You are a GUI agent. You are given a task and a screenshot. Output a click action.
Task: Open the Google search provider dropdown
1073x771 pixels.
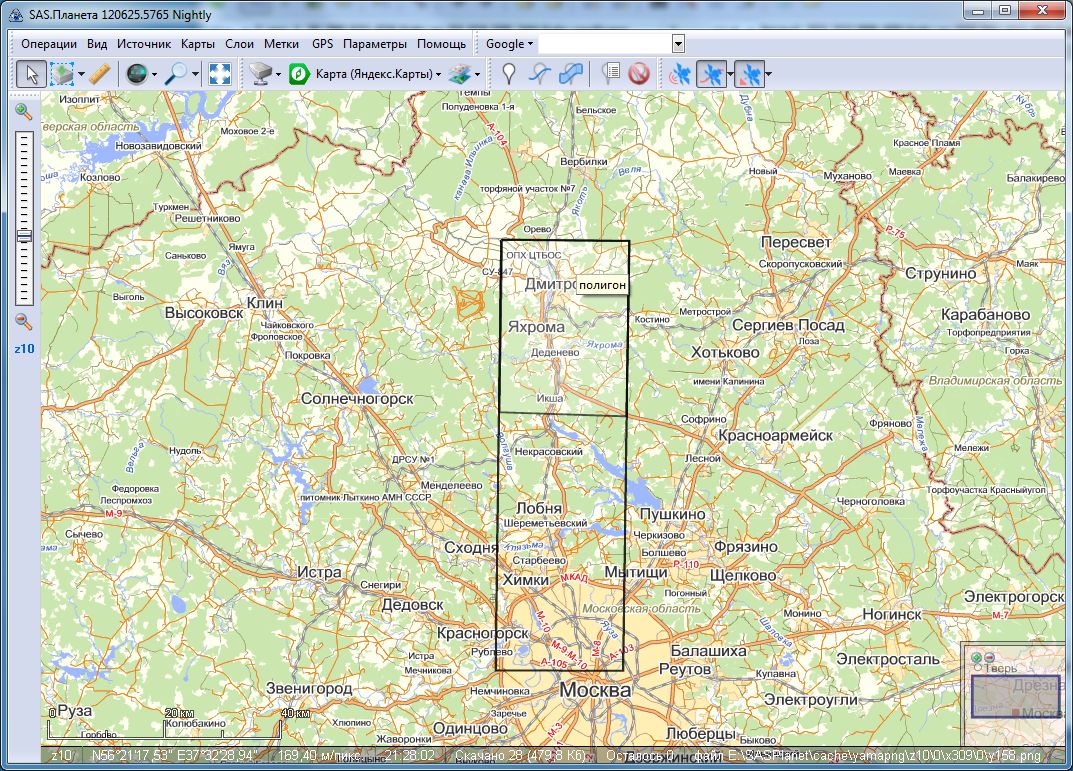click(509, 44)
